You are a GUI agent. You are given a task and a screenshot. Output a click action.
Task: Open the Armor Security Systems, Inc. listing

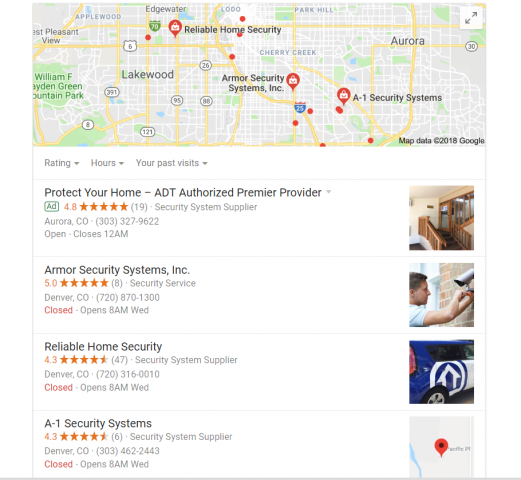pos(117,270)
